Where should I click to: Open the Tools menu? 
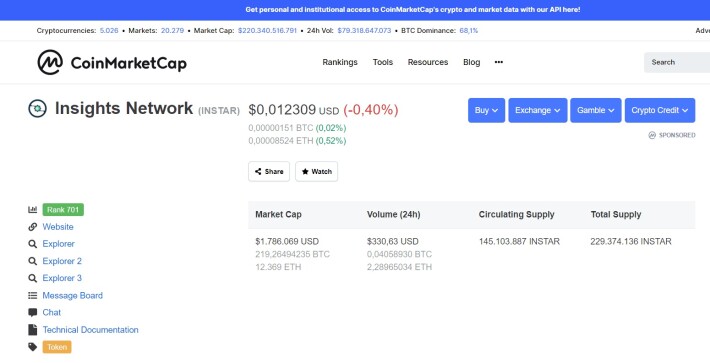(383, 62)
